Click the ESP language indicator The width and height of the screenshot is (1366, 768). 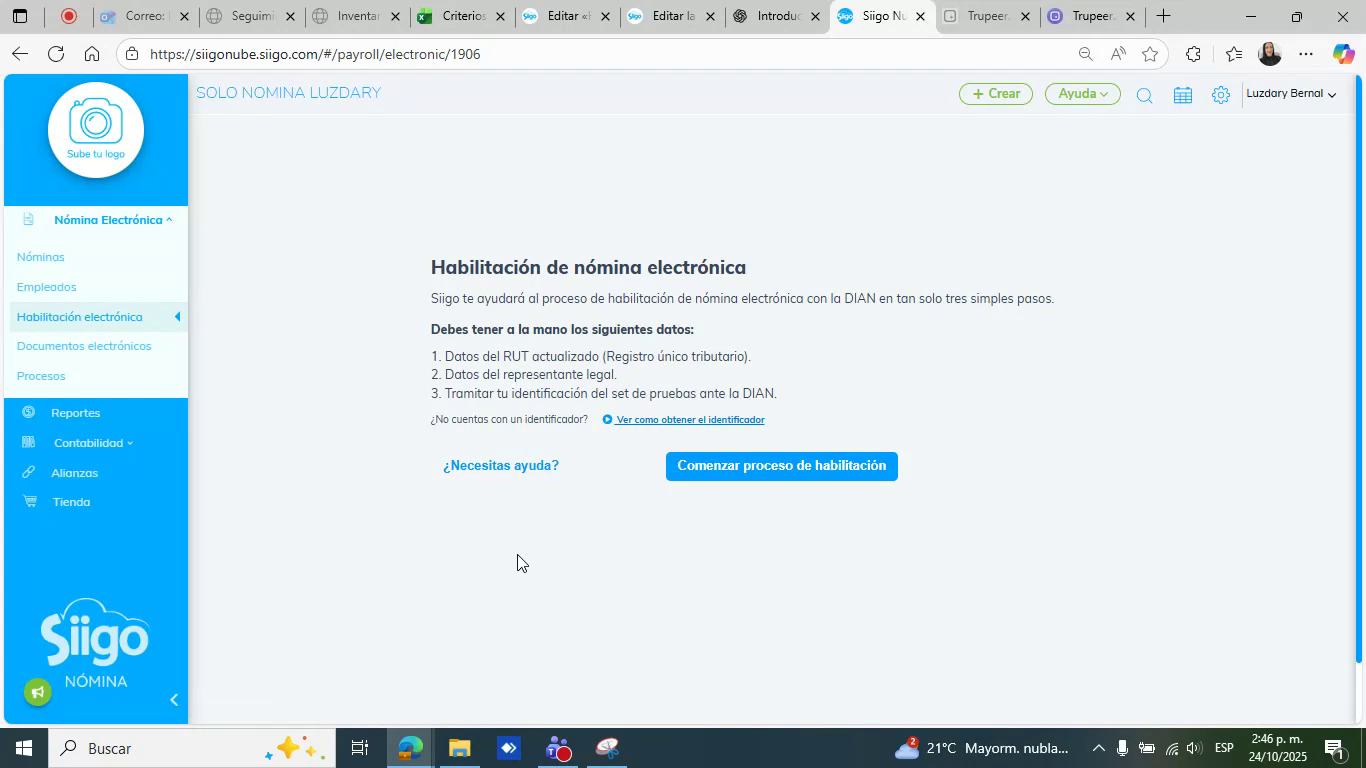[1223, 748]
